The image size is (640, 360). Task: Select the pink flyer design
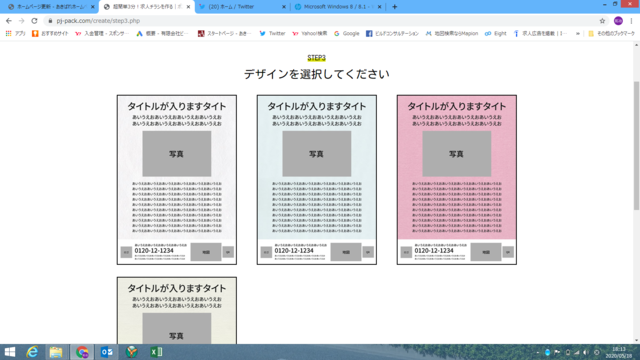456,180
